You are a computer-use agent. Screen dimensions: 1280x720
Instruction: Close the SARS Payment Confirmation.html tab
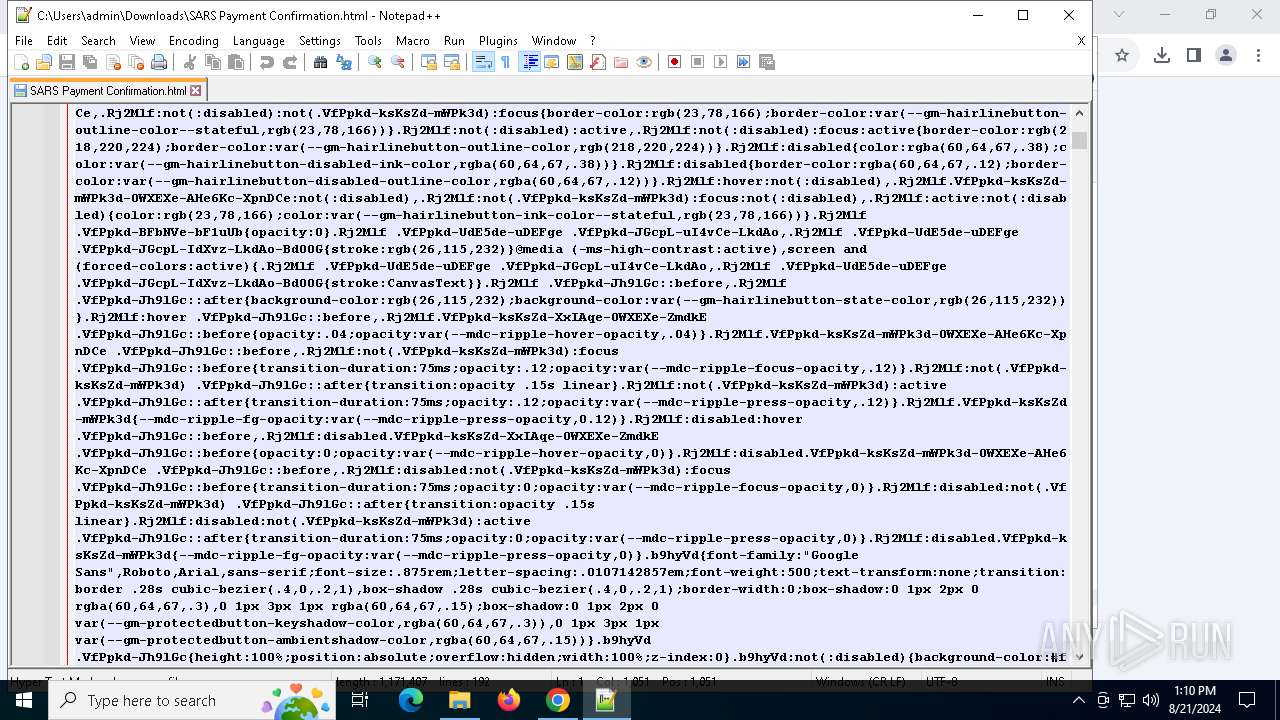(x=196, y=90)
